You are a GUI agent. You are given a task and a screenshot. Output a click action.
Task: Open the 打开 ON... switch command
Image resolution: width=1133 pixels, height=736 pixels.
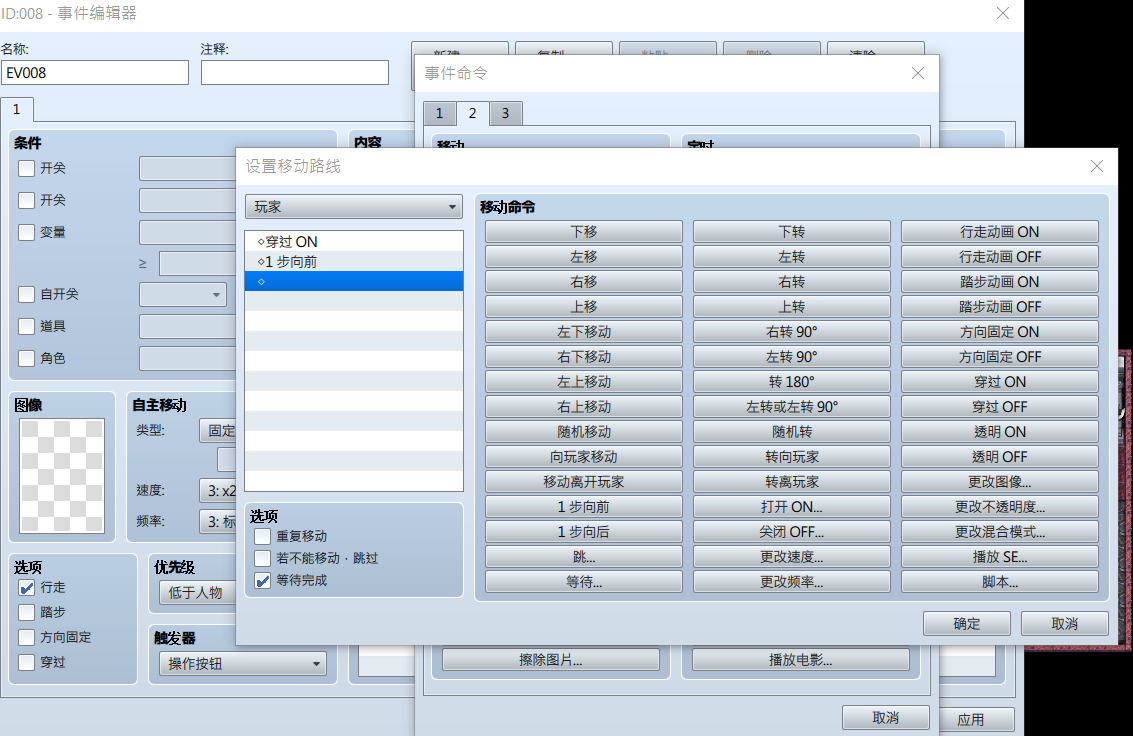tap(791, 507)
